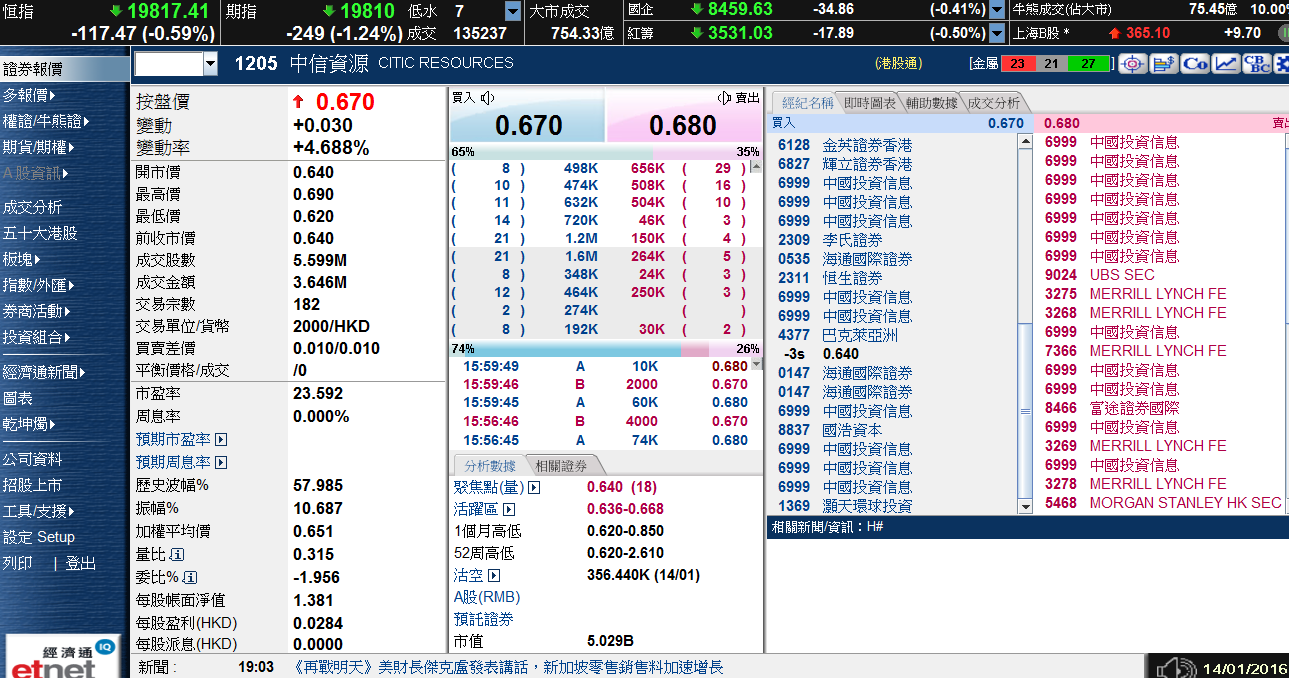Expand the 權證/牛熊證 sidebar menu
This screenshot has width=1289, height=678.
tap(46, 121)
